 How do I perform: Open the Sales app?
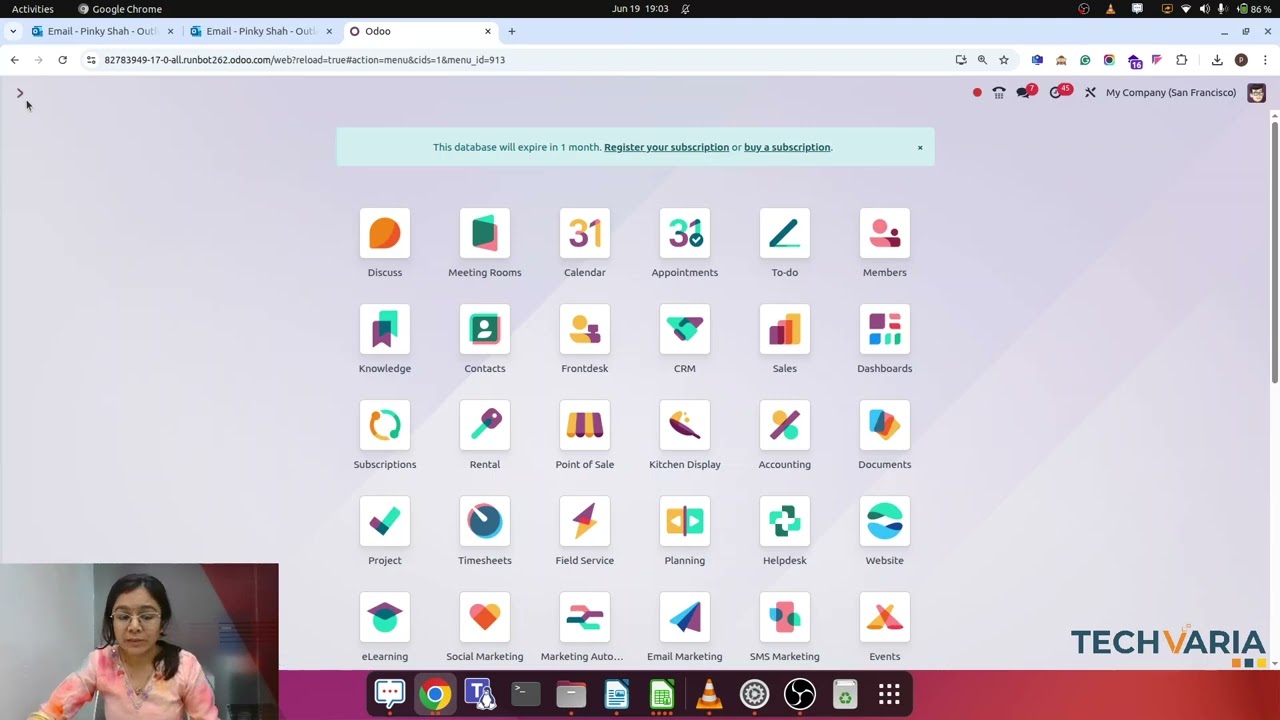tap(785, 330)
